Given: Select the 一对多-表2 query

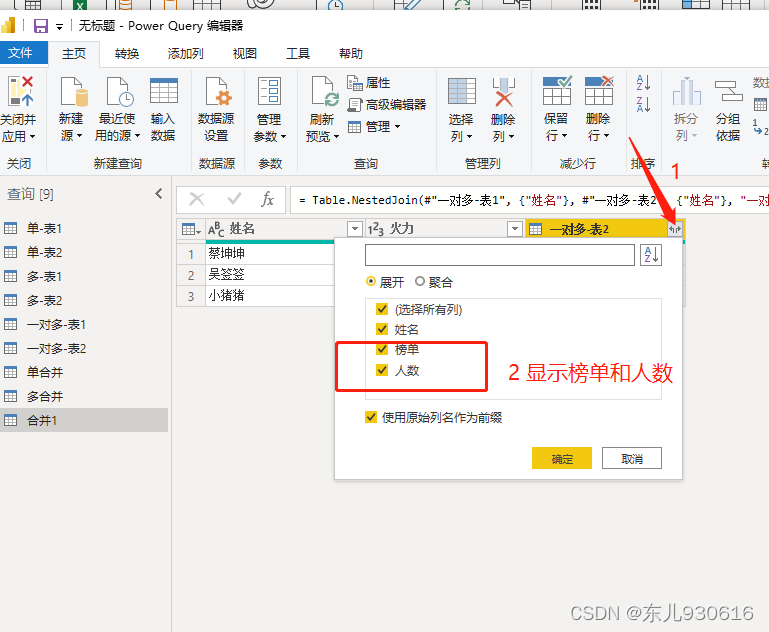Looking at the screenshot, I should tap(84, 348).
